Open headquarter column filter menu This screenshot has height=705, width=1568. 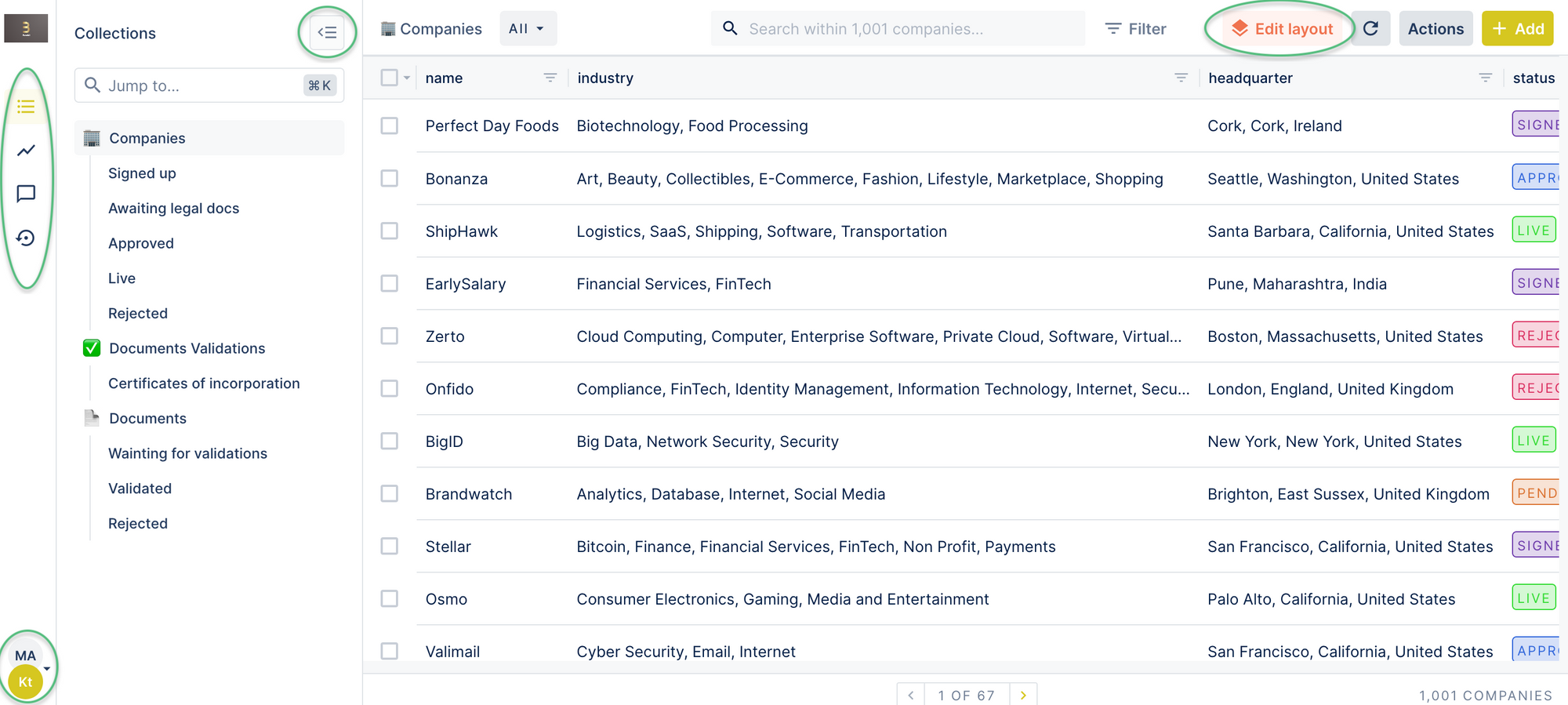(x=1485, y=78)
